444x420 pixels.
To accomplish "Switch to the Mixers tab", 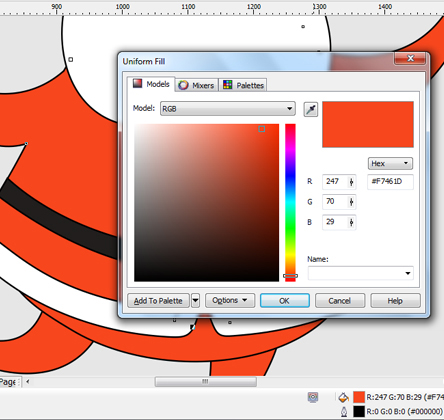I will click(x=197, y=85).
